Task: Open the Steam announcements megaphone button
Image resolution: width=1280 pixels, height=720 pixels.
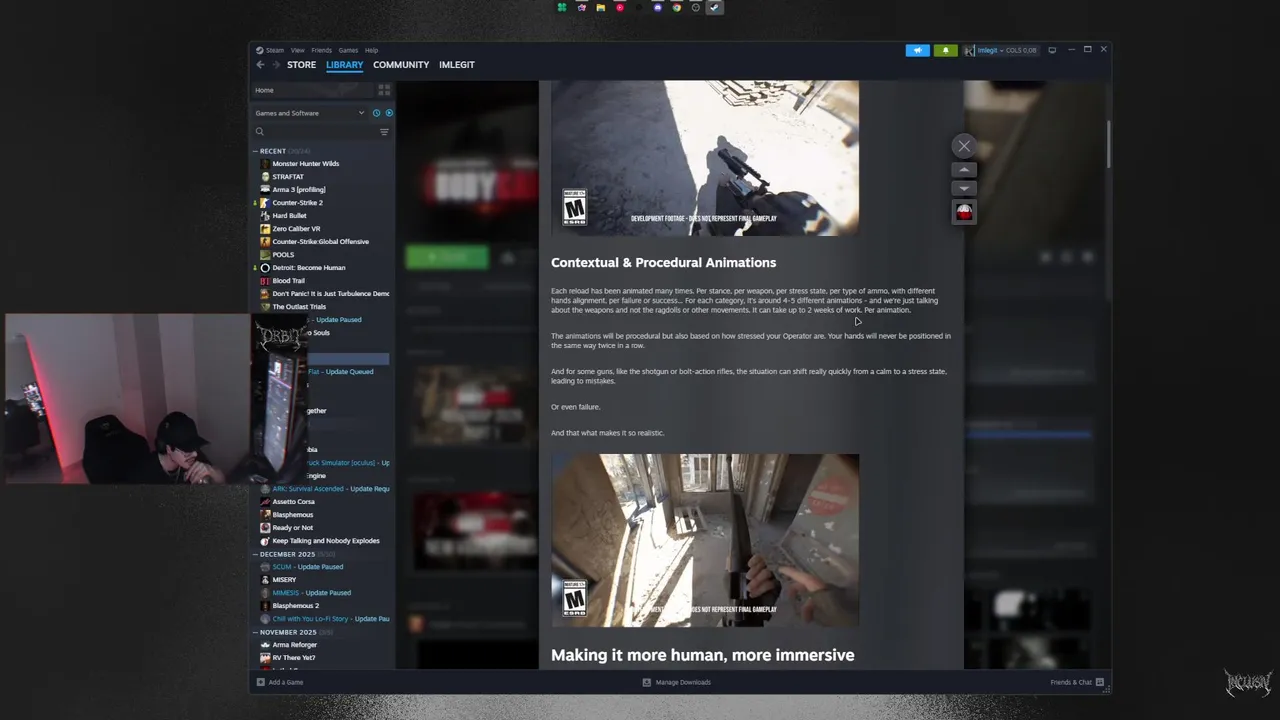Action: tap(917, 50)
